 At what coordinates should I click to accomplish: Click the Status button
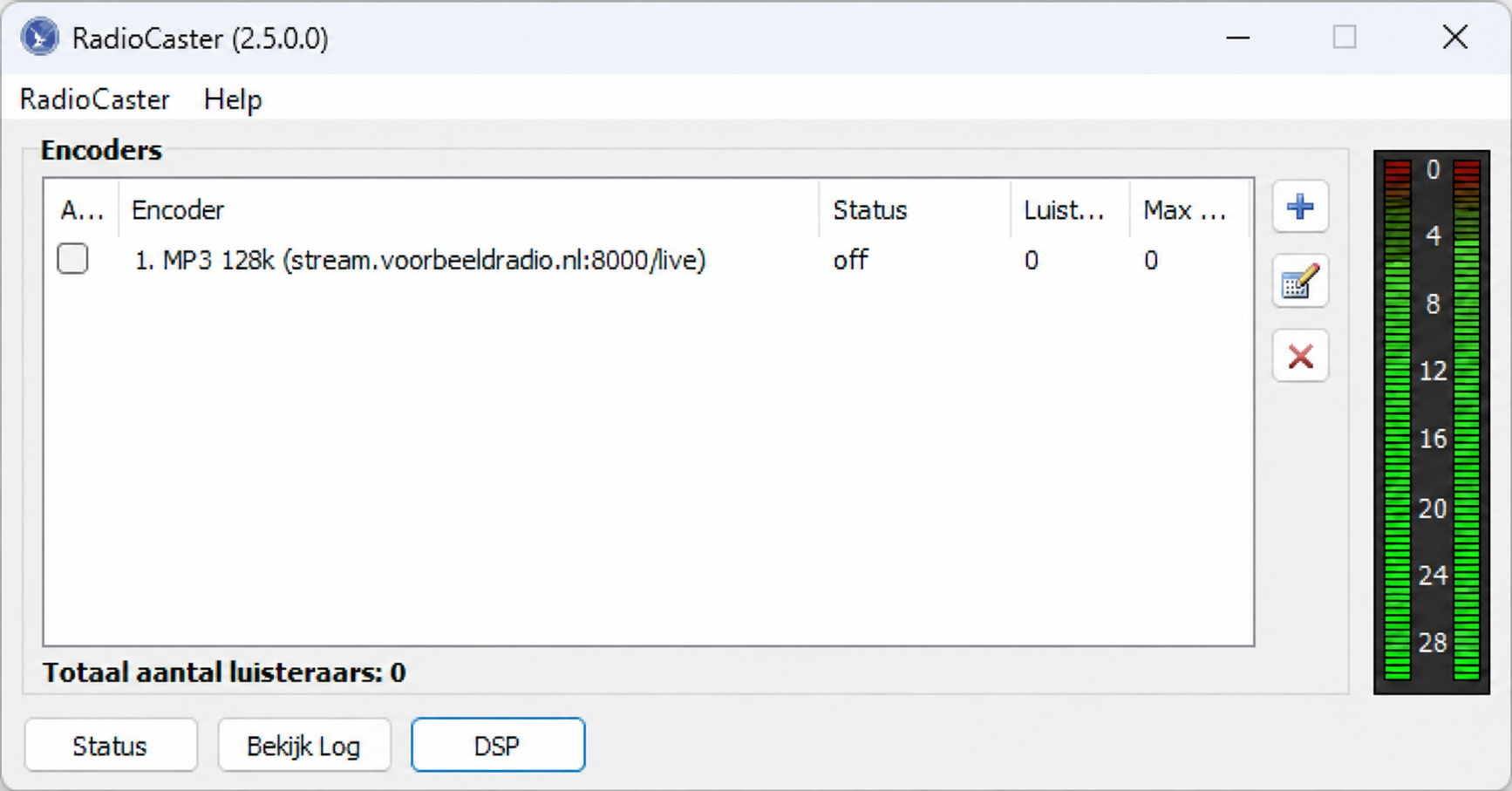pos(111,746)
